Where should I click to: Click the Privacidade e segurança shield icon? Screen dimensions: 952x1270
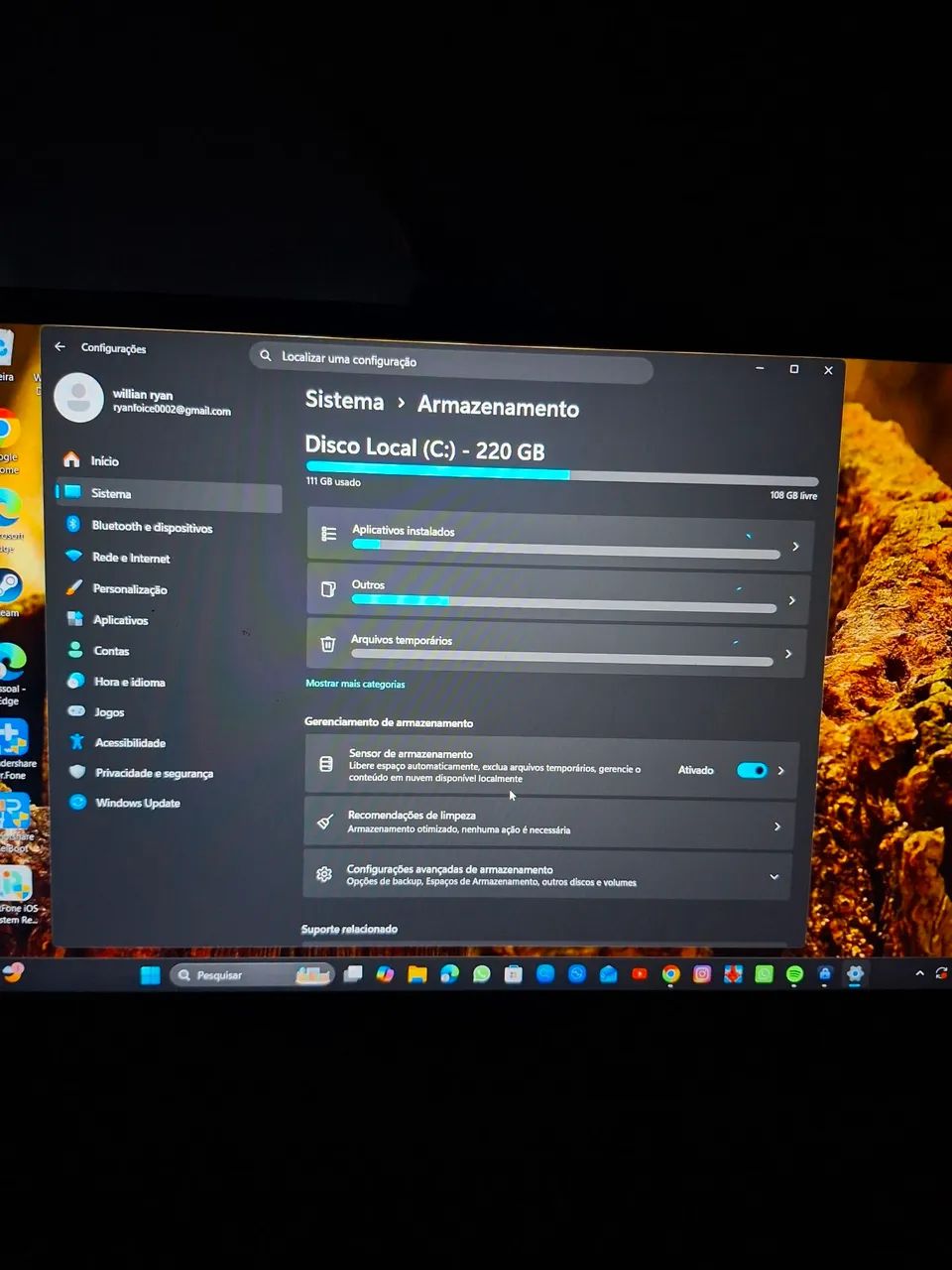click(x=77, y=772)
